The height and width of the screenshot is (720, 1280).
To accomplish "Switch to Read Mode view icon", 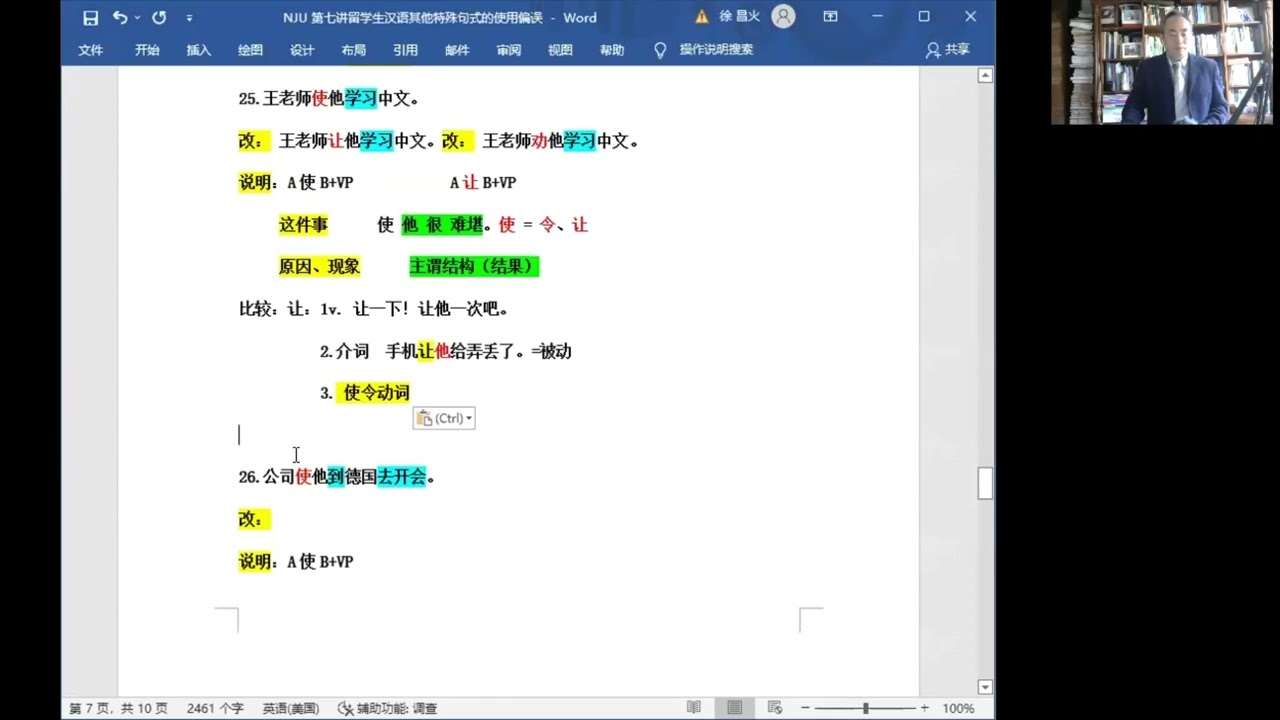I will point(694,708).
